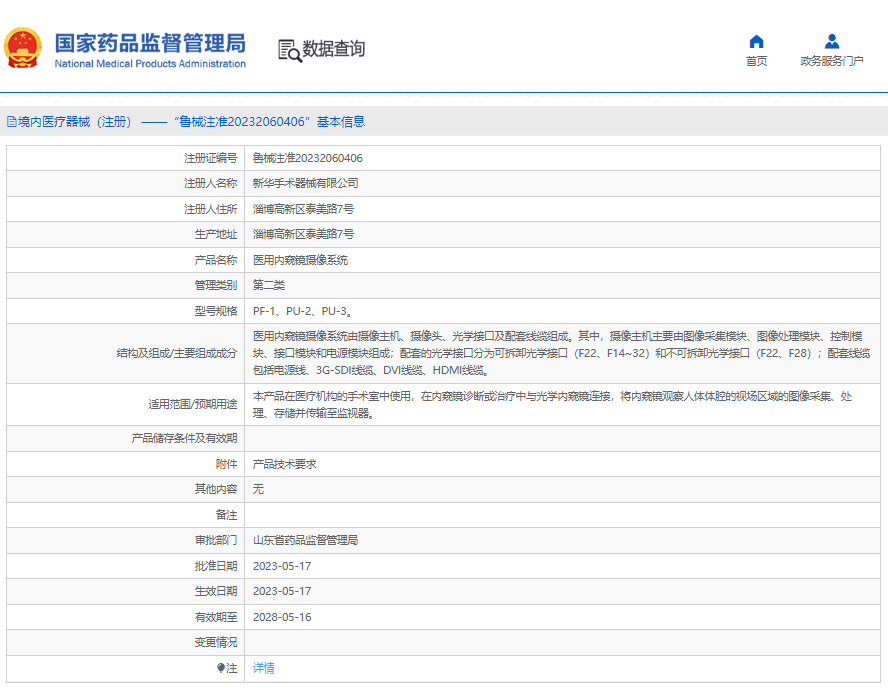The width and height of the screenshot is (888, 688).
Task: Click the 注册证编号 label cell
Action: (126, 158)
